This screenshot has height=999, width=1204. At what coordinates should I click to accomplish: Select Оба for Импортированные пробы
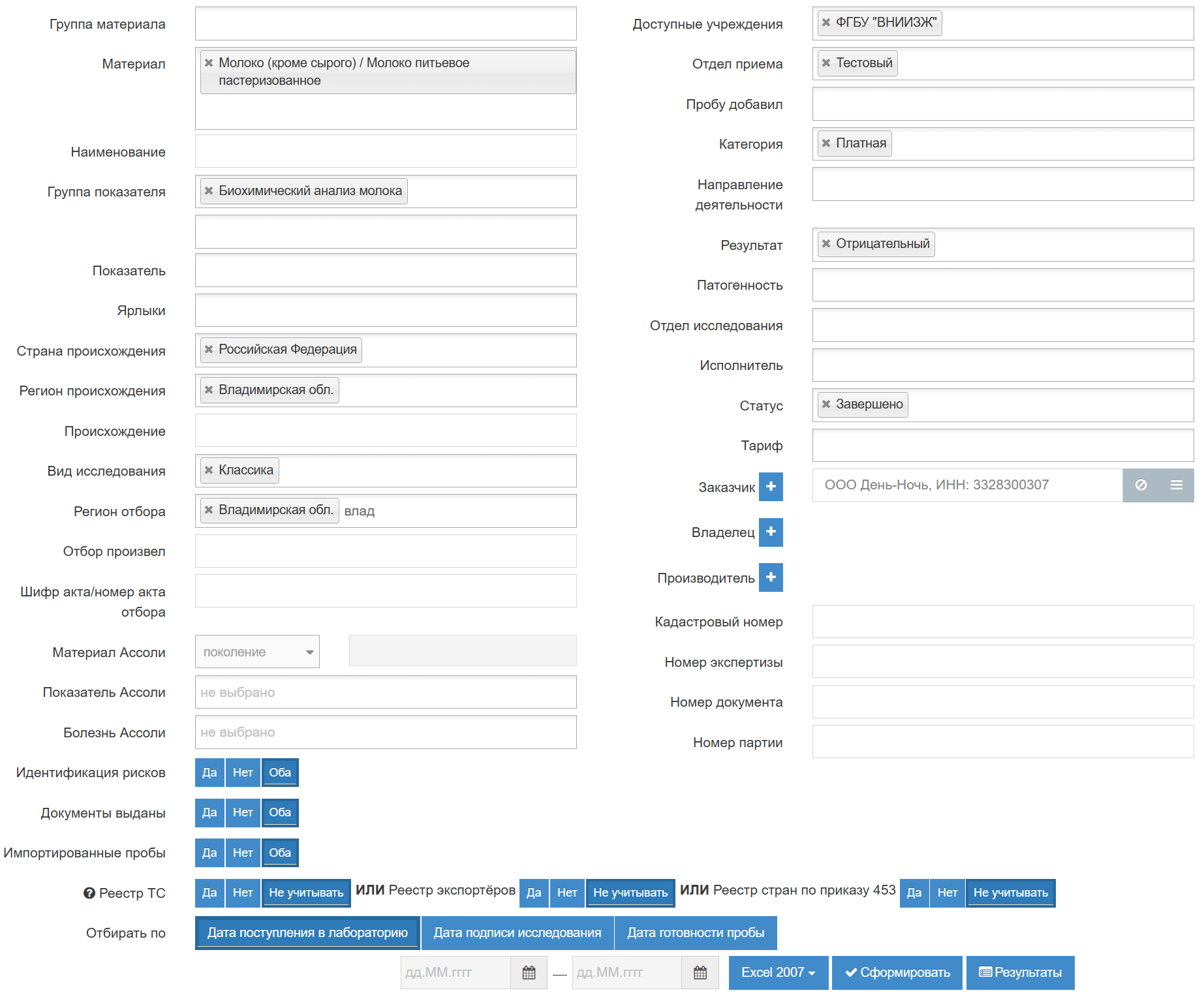280,853
